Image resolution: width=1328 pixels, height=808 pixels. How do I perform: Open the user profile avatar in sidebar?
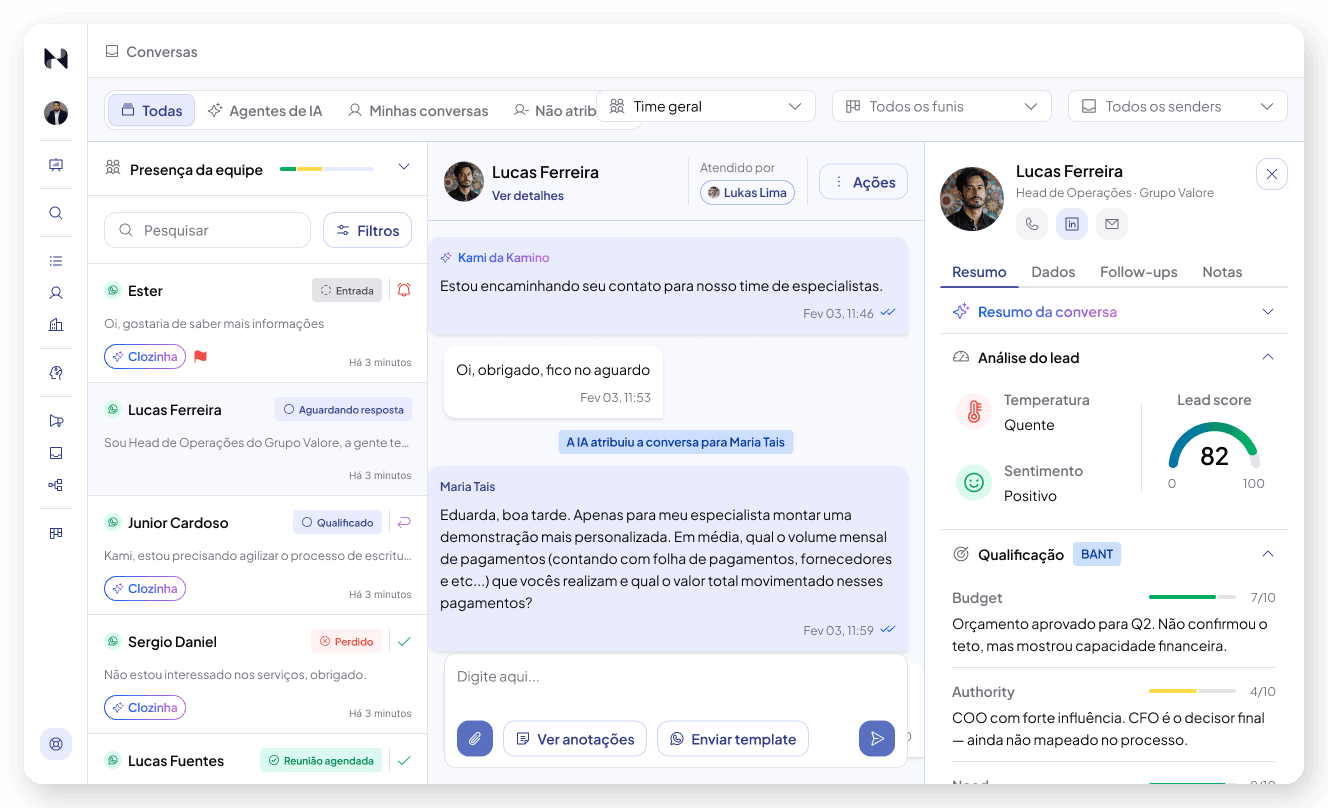(x=56, y=113)
